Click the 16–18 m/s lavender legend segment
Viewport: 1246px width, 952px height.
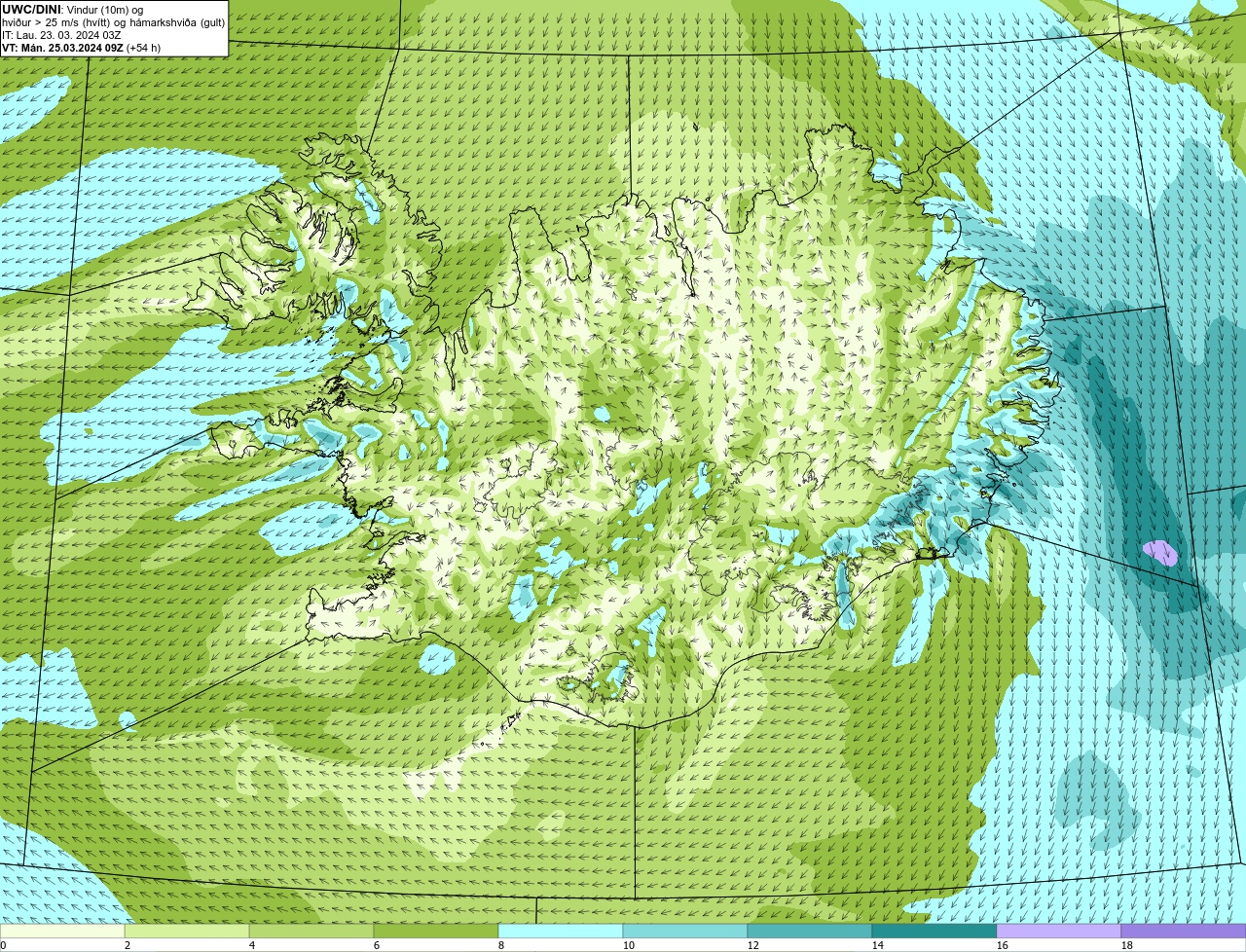(x=1059, y=932)
